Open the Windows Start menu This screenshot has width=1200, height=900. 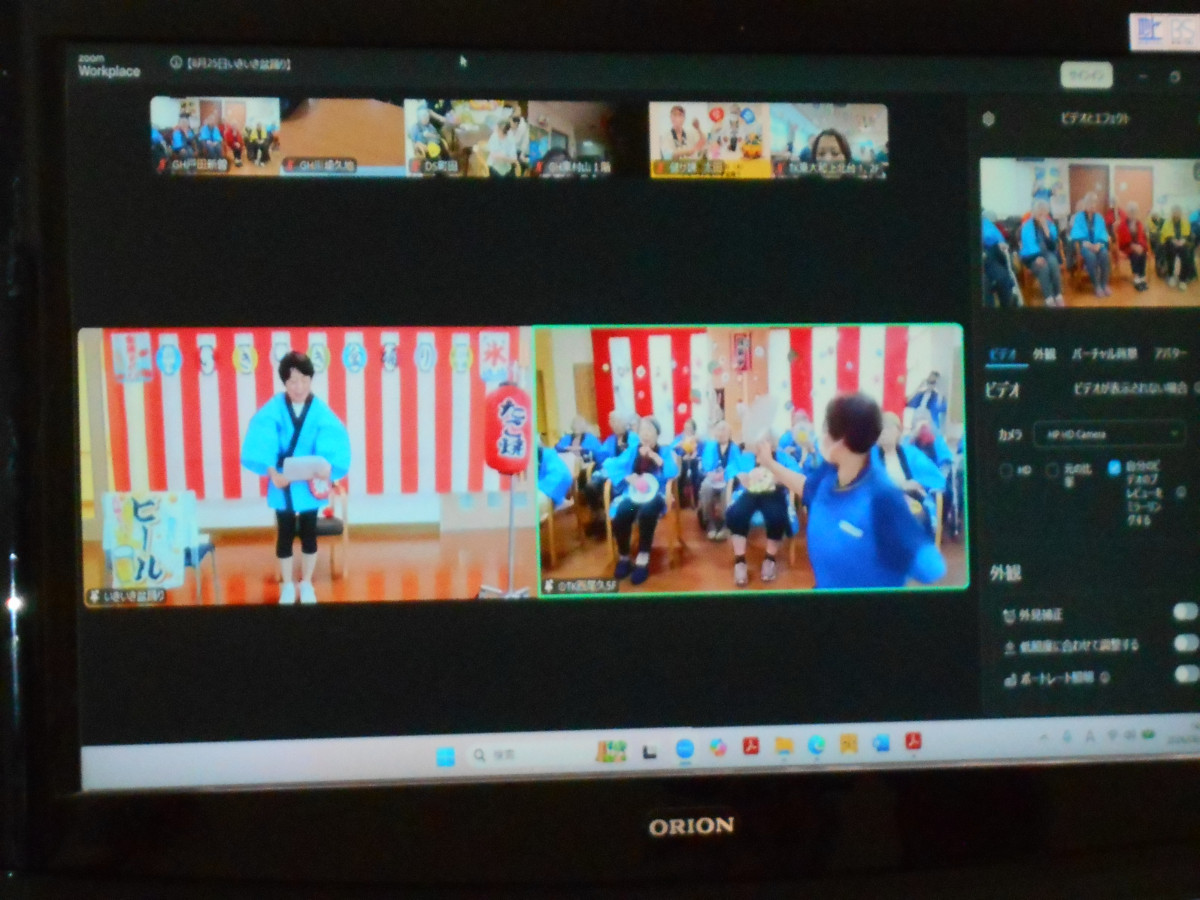click(445, 756)
